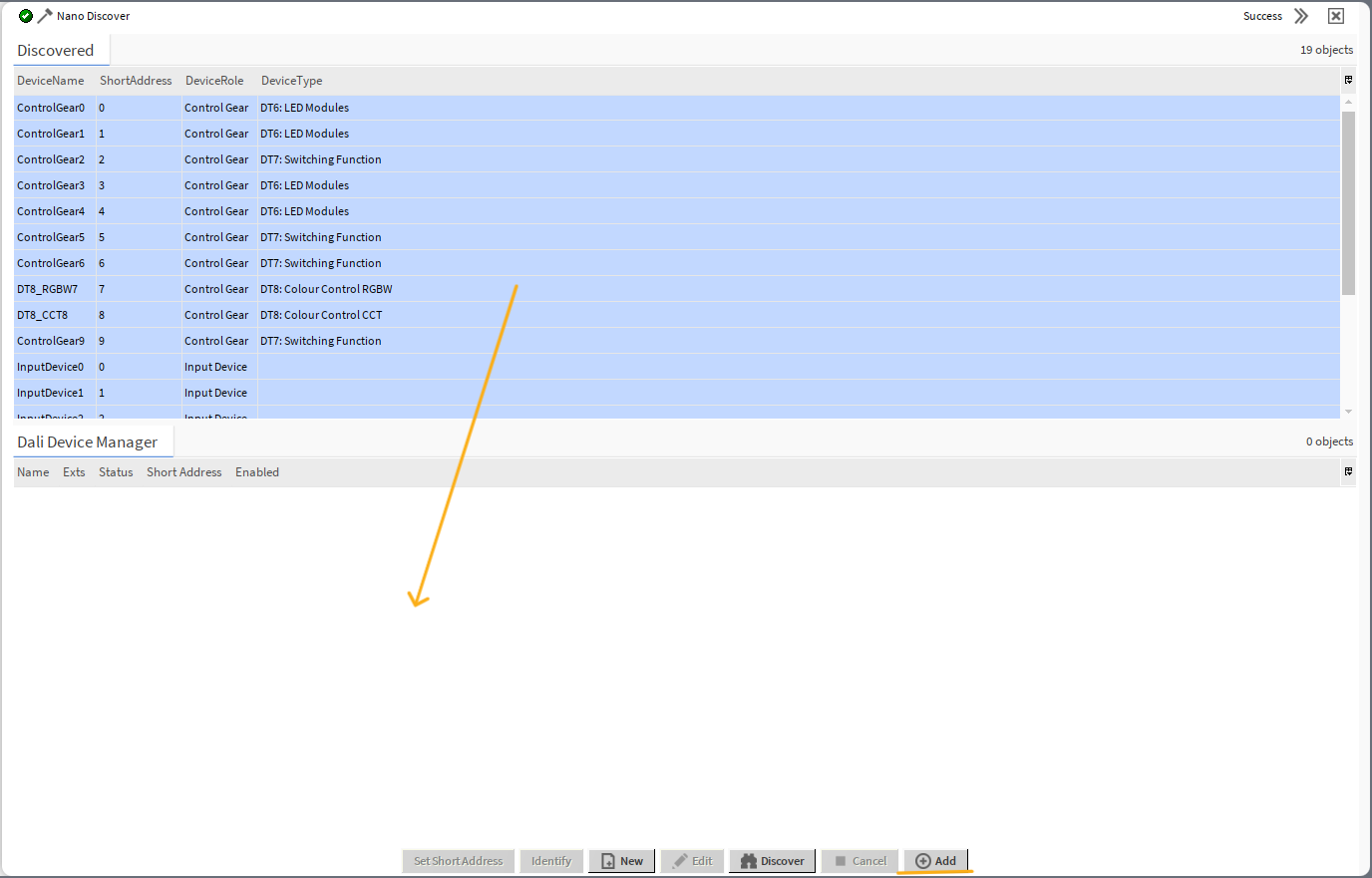
Task: Open Discovered table column options icon
Action: [1348, 80]
